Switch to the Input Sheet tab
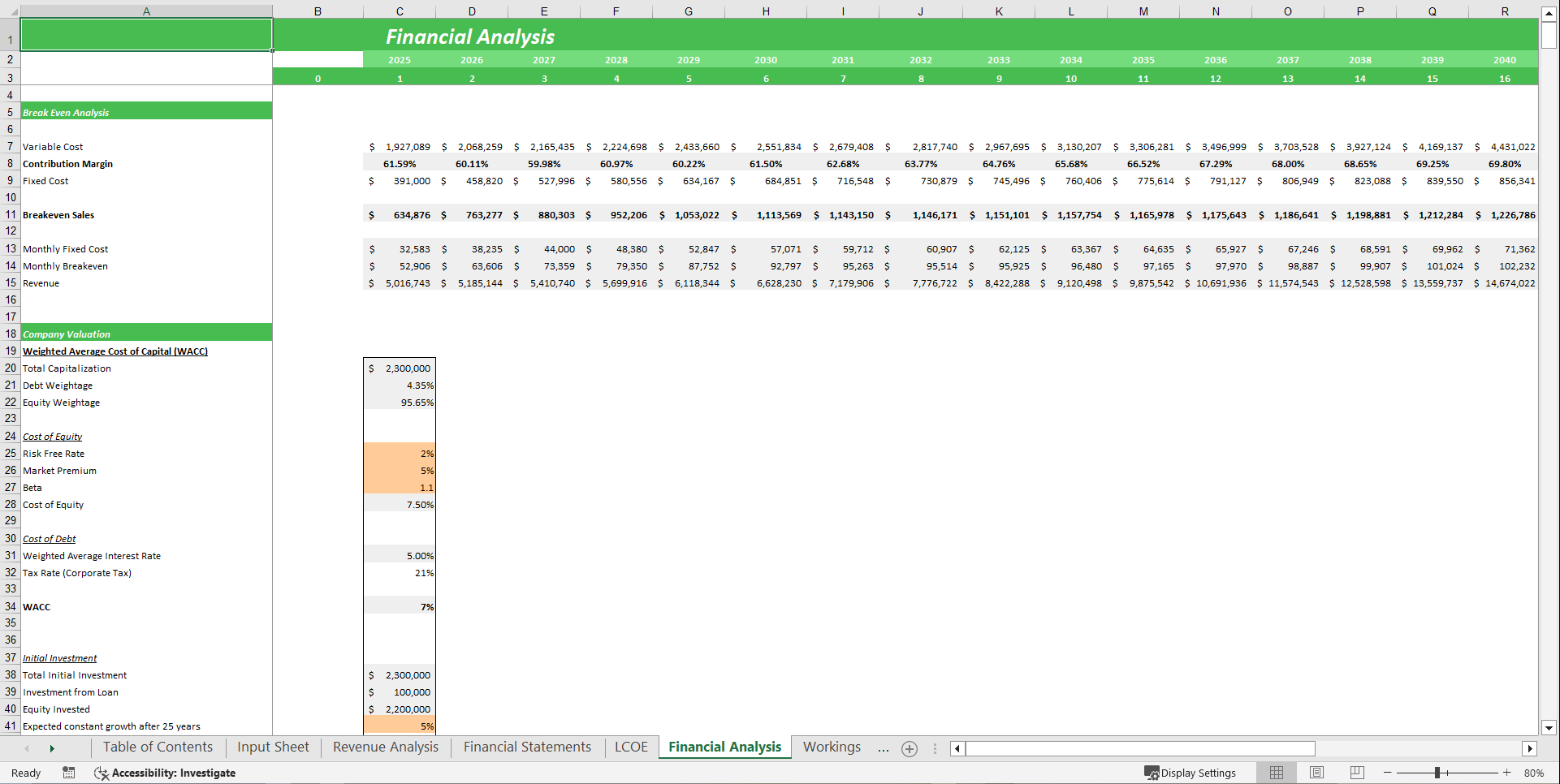This screenshot has width=1560, height=784. pyautogui.click(x=273, y=747)
